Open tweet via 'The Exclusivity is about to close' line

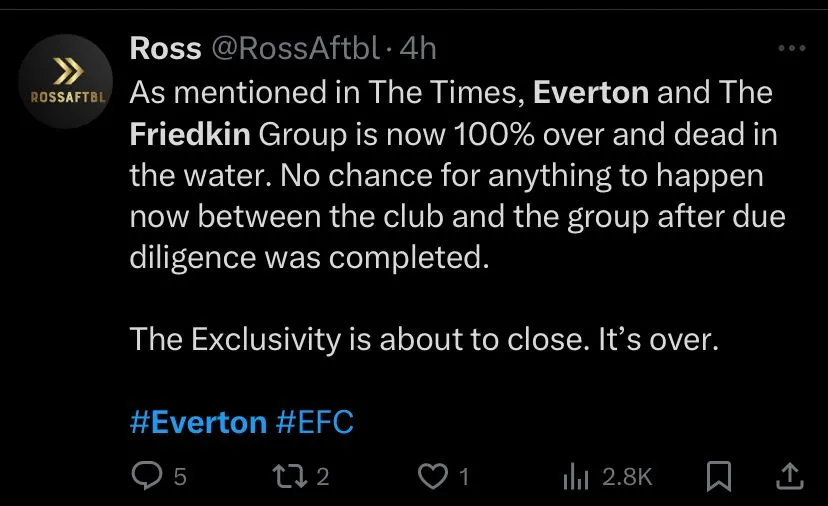424,340
